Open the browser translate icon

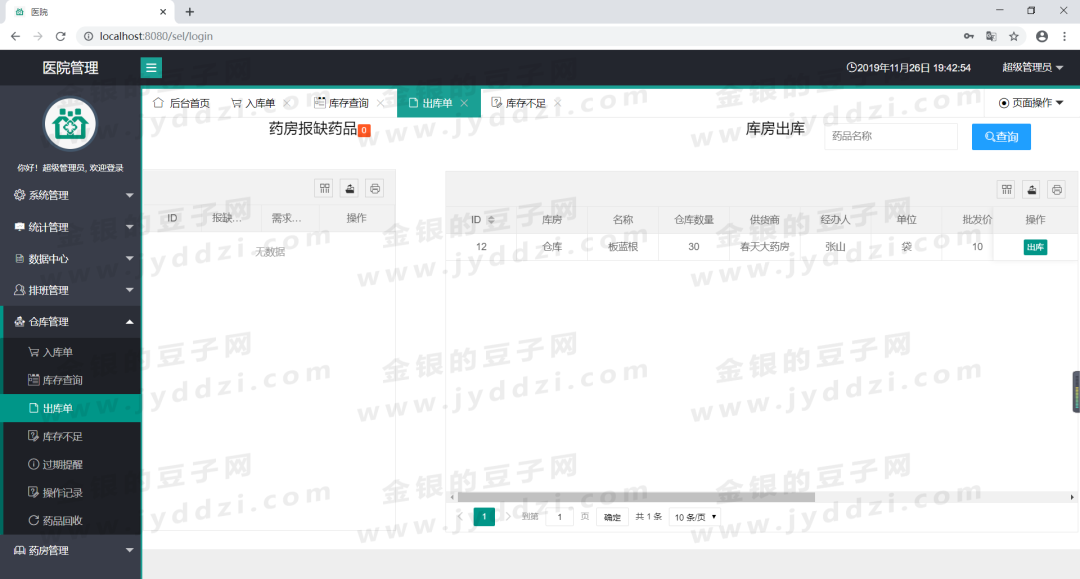coord(991,36)
